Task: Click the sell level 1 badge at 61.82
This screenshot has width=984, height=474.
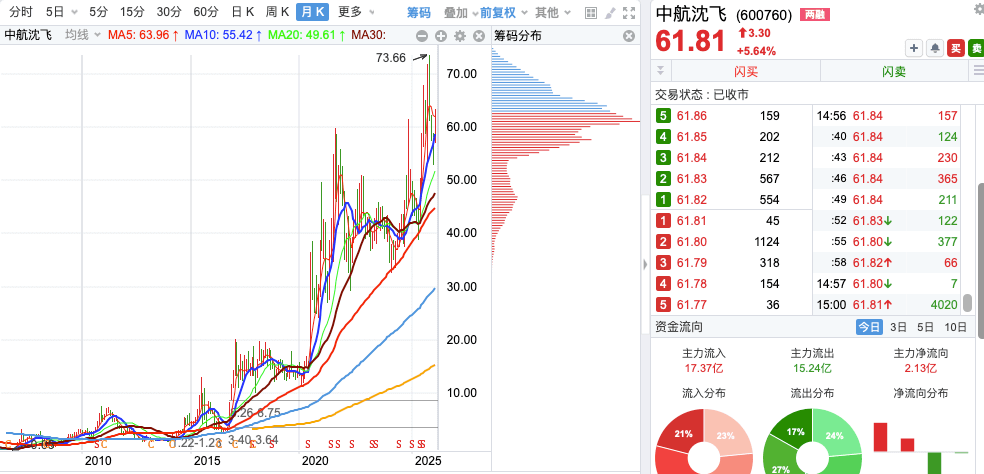Action: [663, 200]
